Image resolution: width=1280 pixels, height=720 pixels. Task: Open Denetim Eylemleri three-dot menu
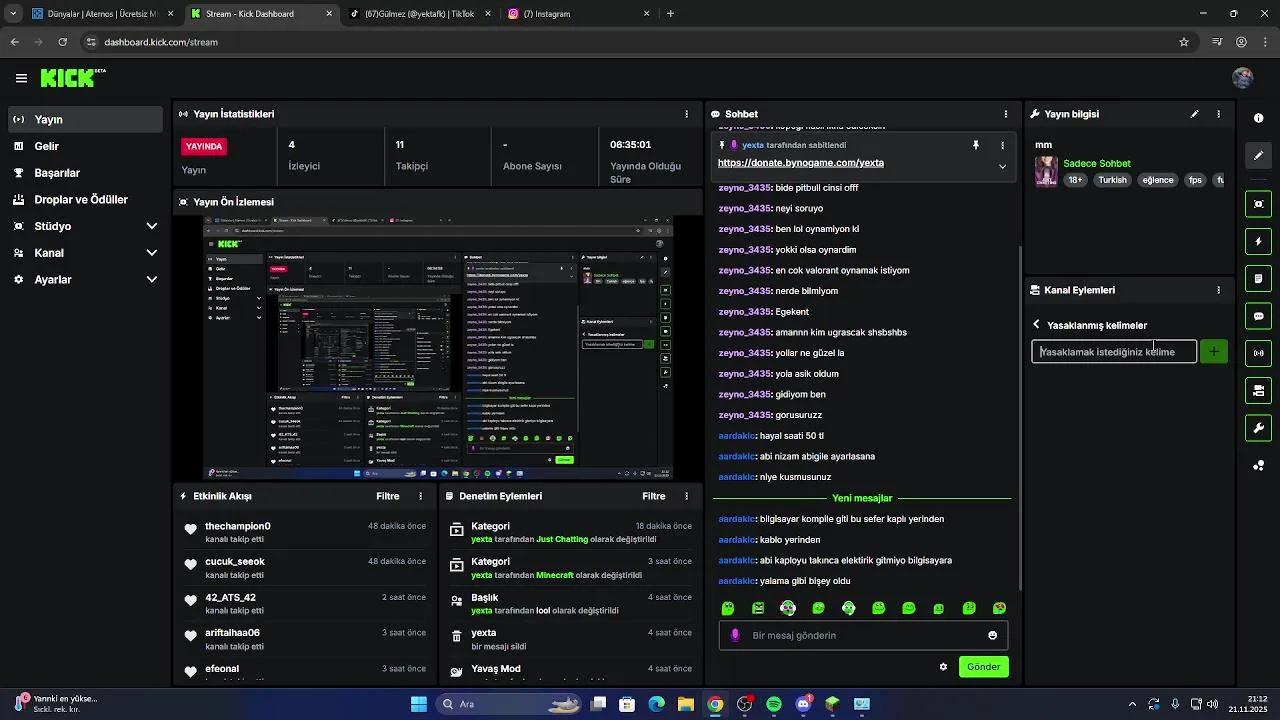686,496
